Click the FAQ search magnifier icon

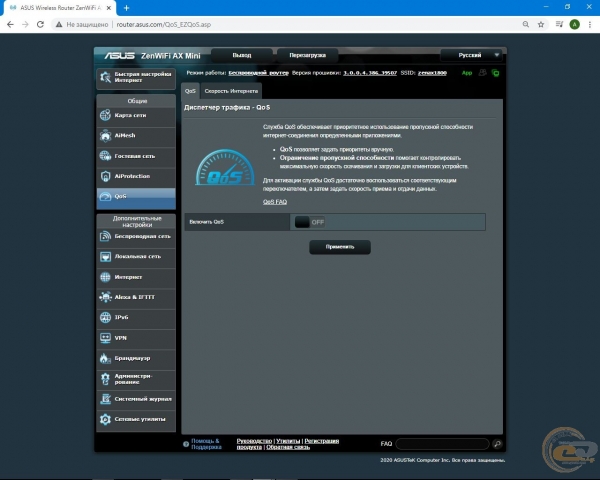point(497,444)
